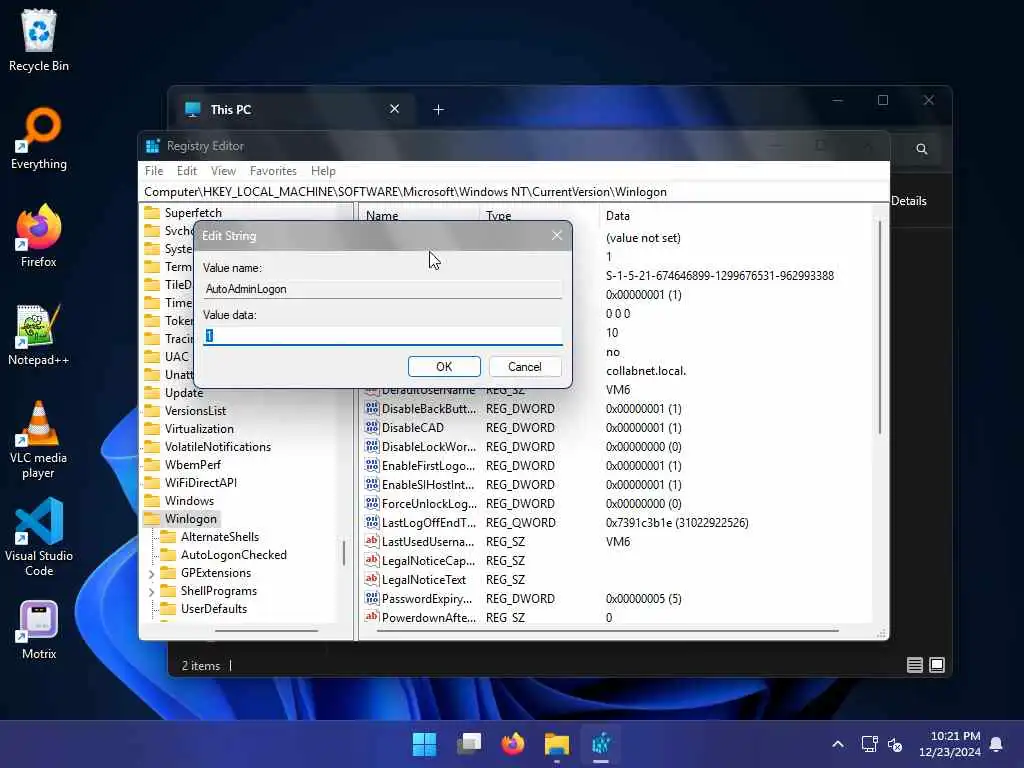
Task: Select the WbemPerf key
Action: pos(193,465)
